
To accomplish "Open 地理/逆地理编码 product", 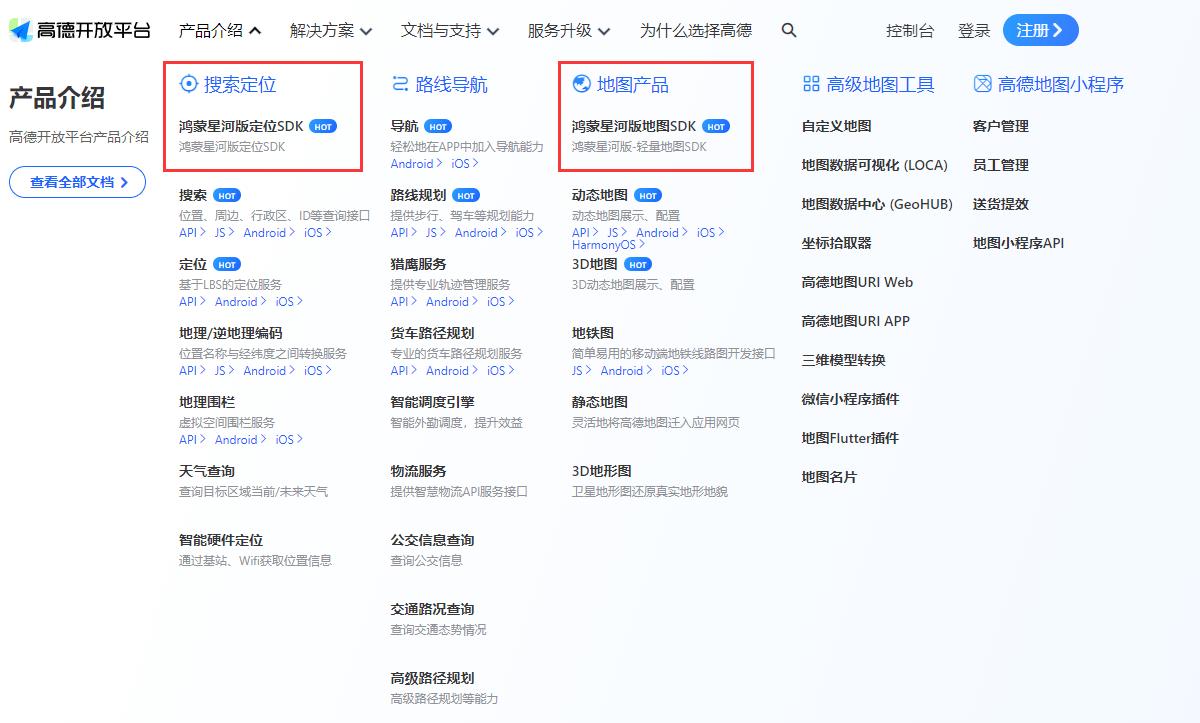I will click(230, 333).
